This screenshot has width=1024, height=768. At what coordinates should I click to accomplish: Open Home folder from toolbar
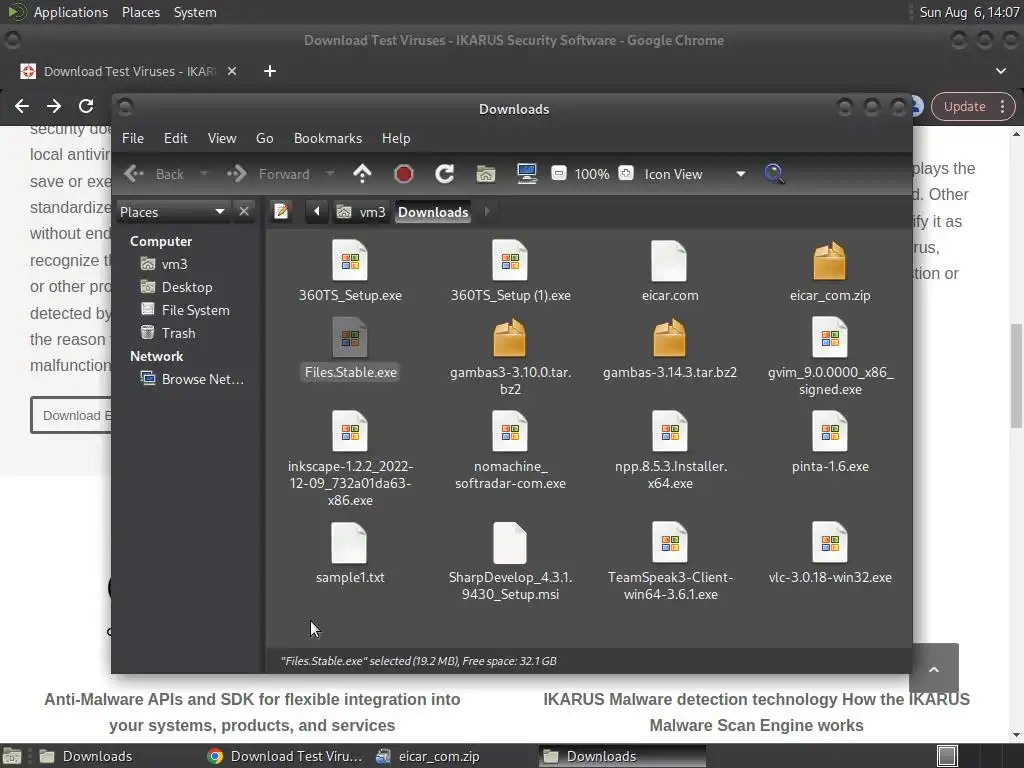[485, 174]
